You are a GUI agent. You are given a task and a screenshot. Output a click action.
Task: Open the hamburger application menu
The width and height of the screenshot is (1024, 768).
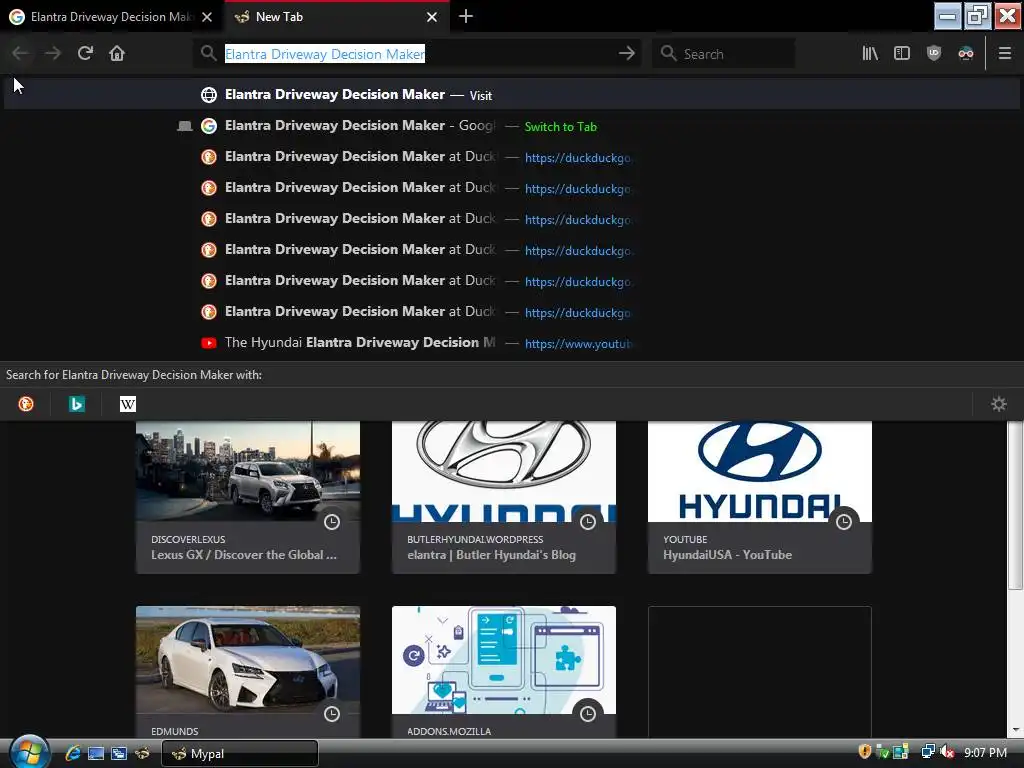coord(1004,54)
